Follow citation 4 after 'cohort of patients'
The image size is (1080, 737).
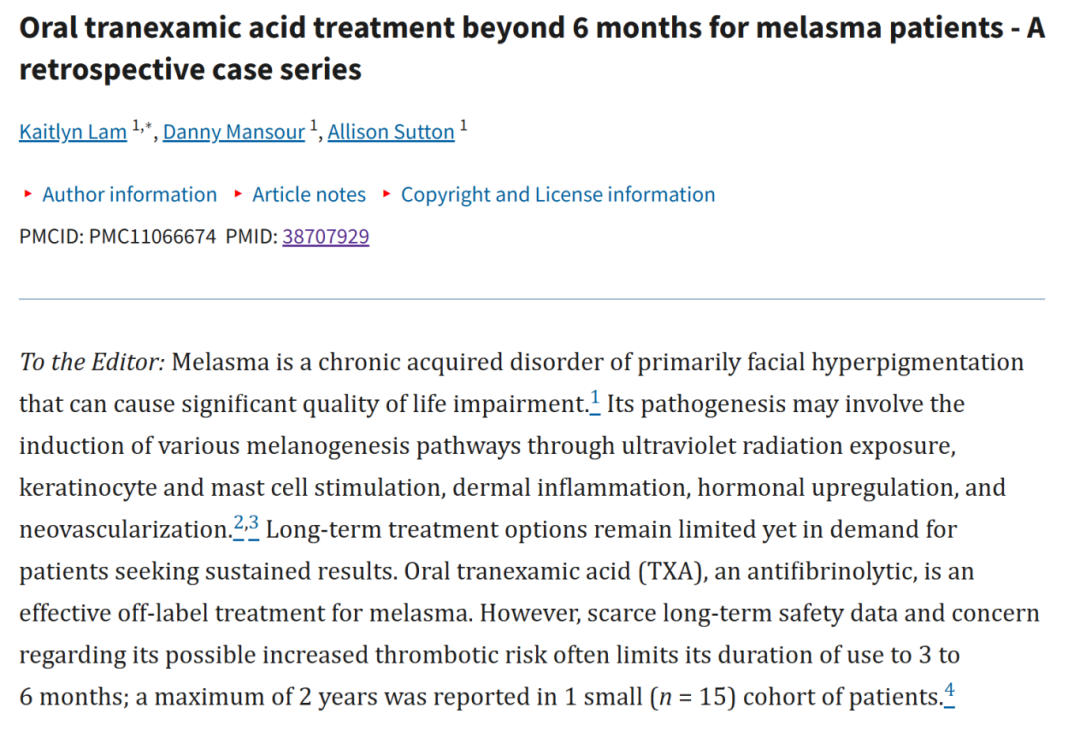pyautogui.click(x=949, y=693)
